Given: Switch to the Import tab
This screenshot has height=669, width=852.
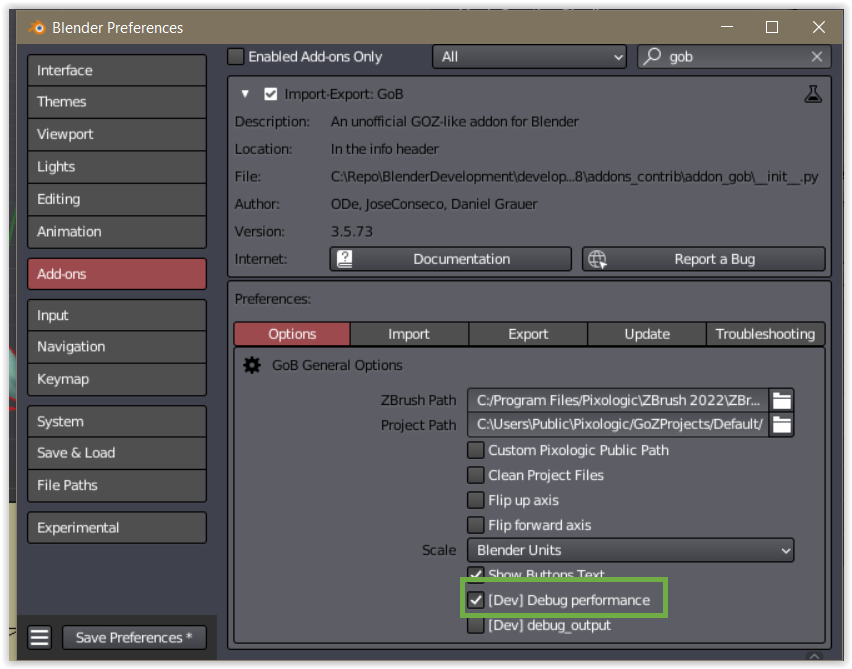Looking at the screenshot, I should pos(409,334).
